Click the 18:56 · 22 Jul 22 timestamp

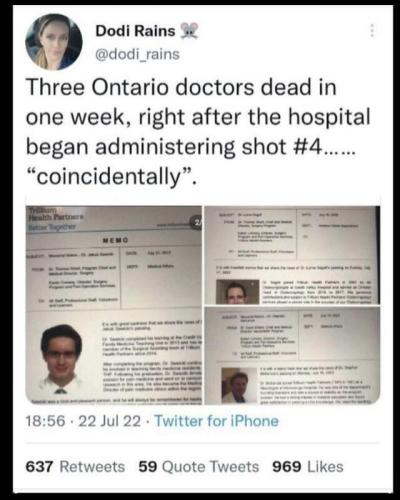[83, 421]
